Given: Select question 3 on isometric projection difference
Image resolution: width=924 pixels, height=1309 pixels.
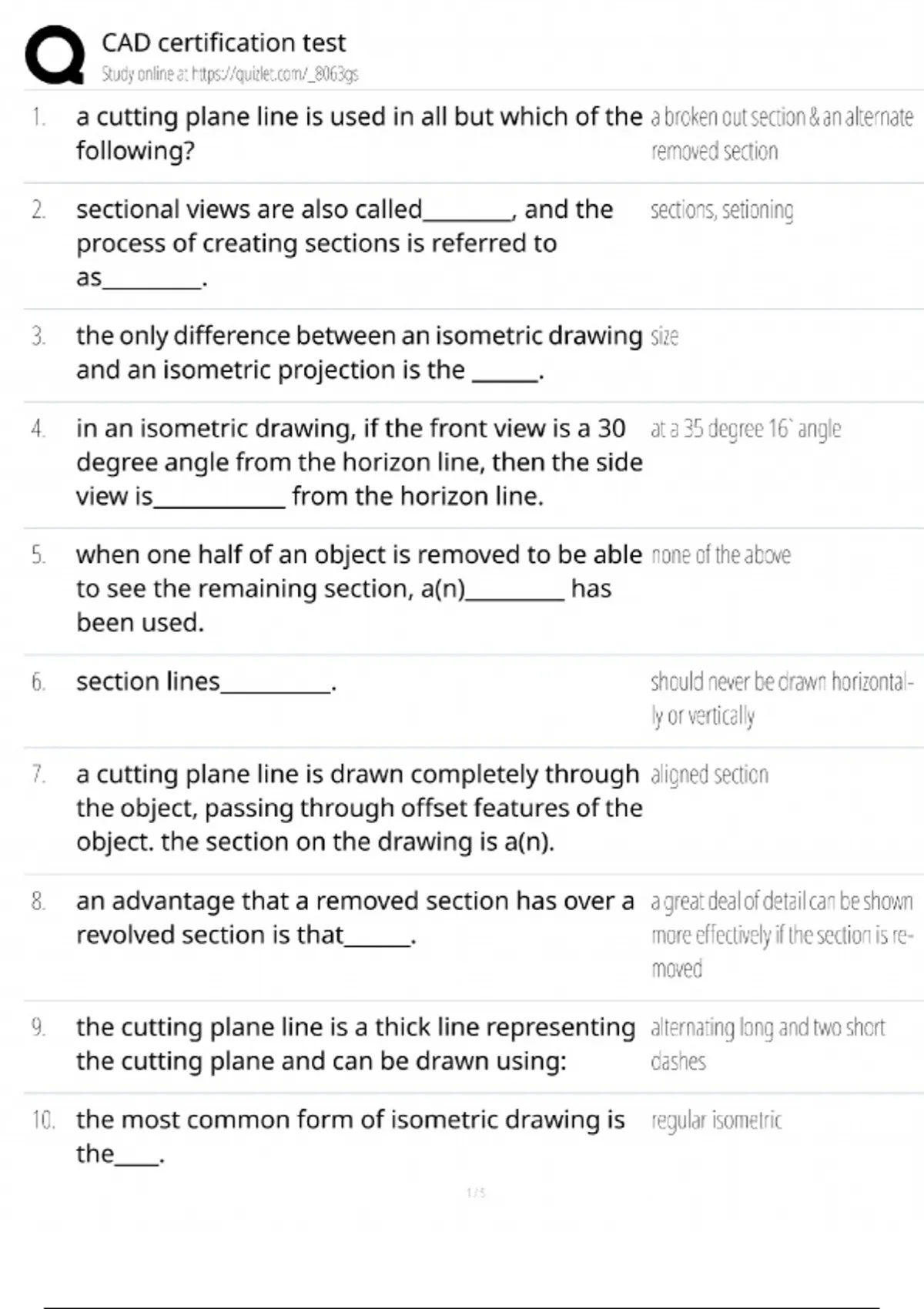Looking at the screenshot, I should tap(358, 353).
